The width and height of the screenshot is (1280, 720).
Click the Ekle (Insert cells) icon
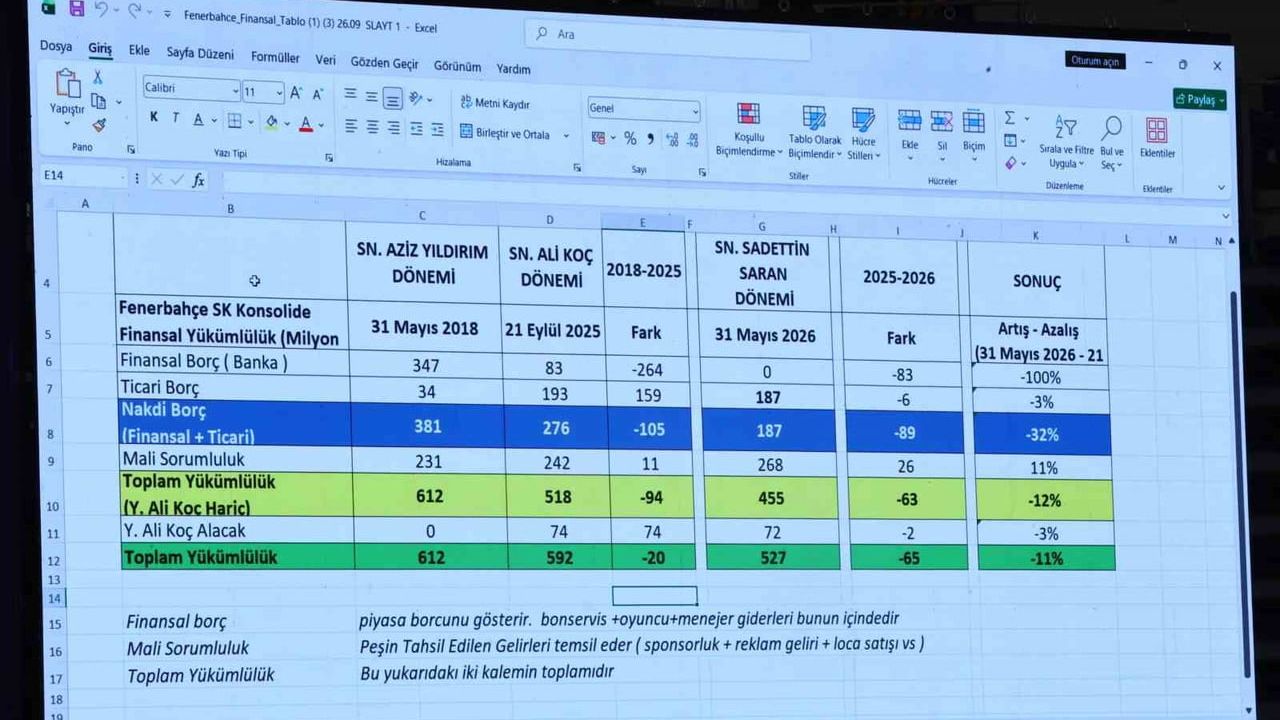(x=909, y=121)
